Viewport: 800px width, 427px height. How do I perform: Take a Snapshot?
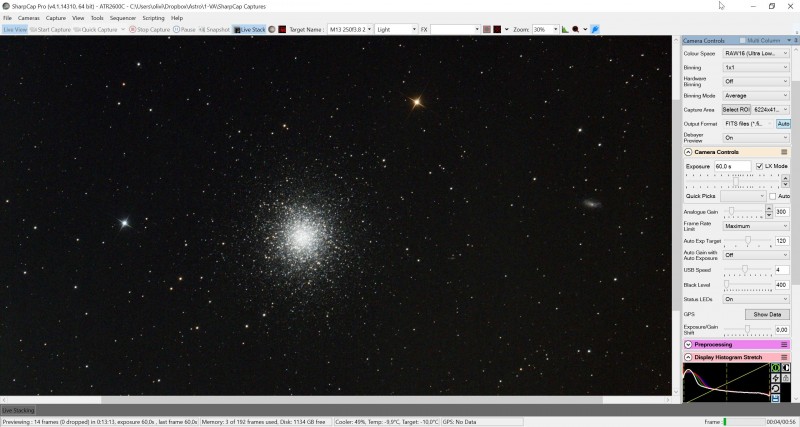pyautogui.click(x=214, y=30)
